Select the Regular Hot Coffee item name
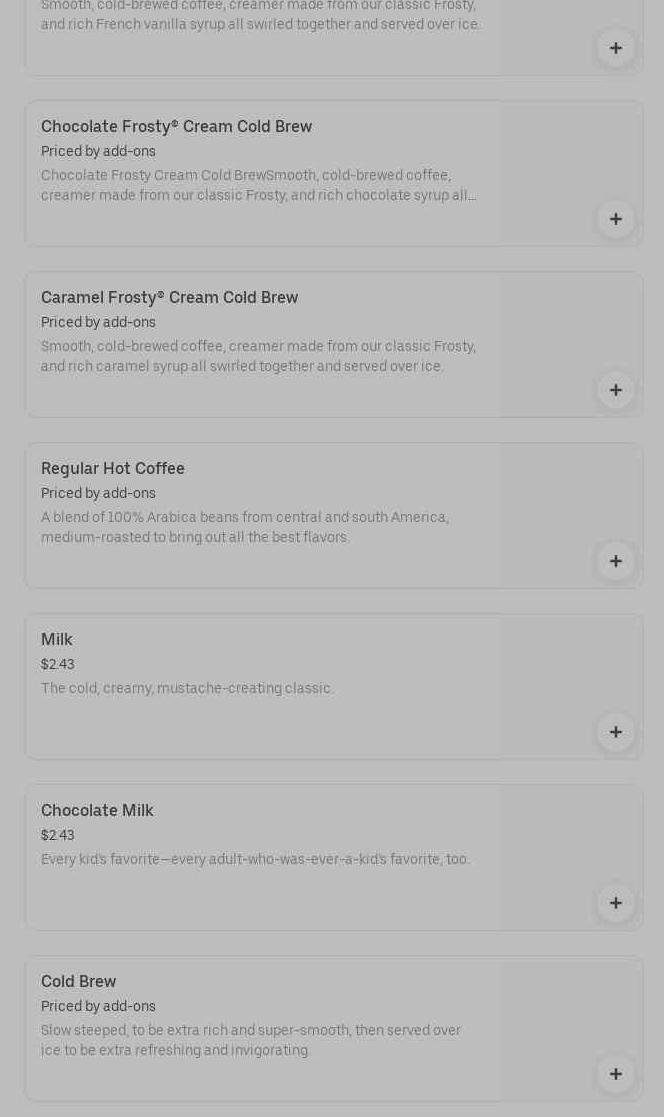Image resolution: width=664 pixels, height=1117 pixels. 113,469
